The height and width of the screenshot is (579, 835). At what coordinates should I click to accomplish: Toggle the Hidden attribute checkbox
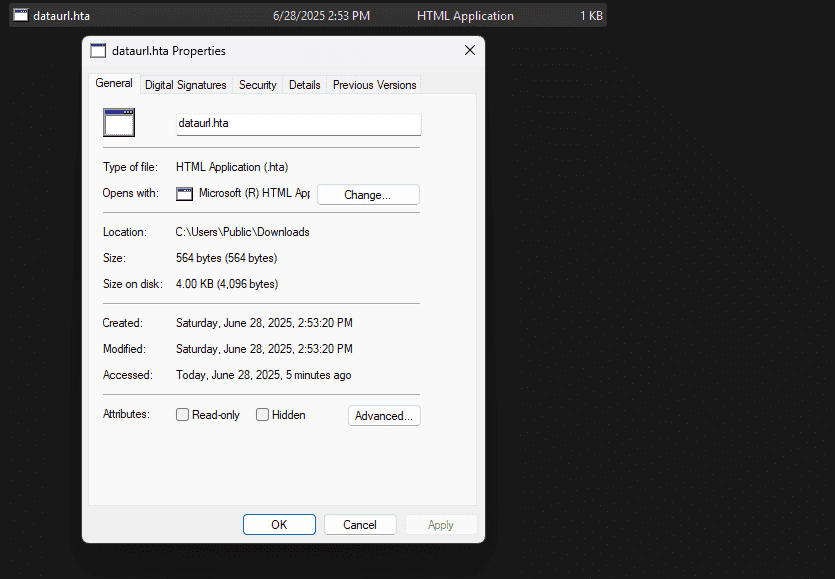click(x=262, y=414)
